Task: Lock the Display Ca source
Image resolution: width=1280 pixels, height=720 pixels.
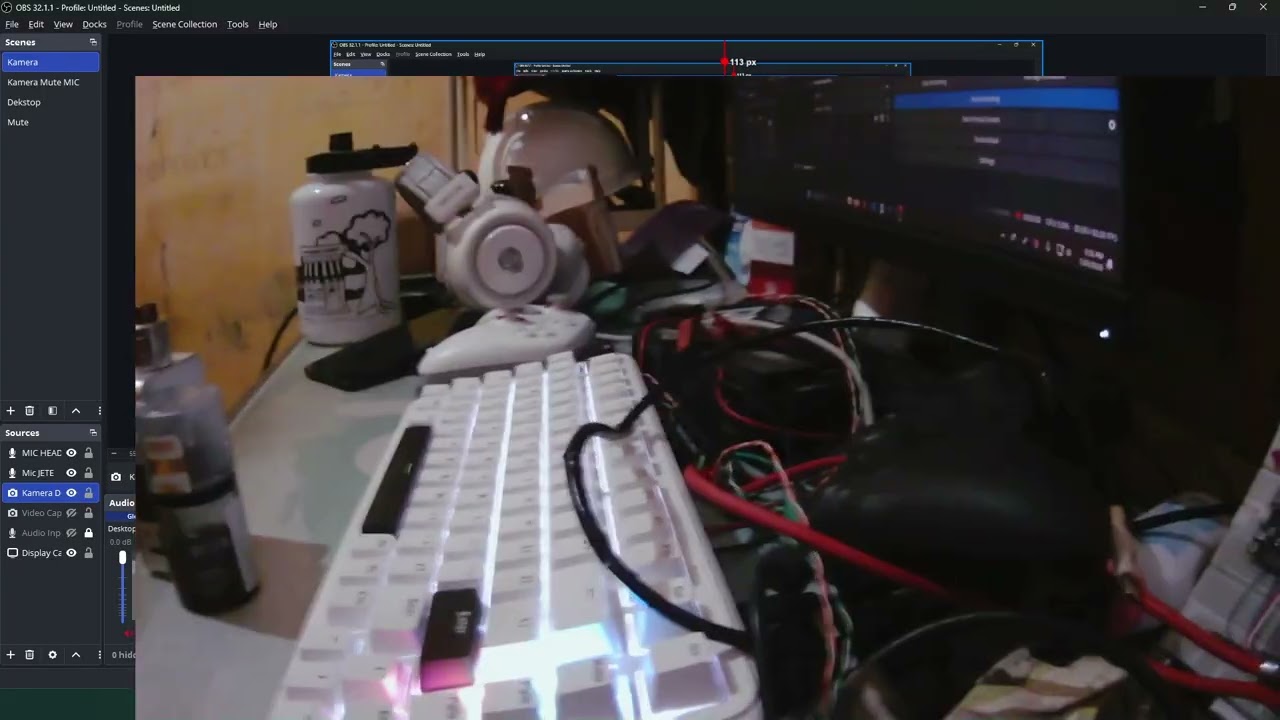Action: (88, 553)
